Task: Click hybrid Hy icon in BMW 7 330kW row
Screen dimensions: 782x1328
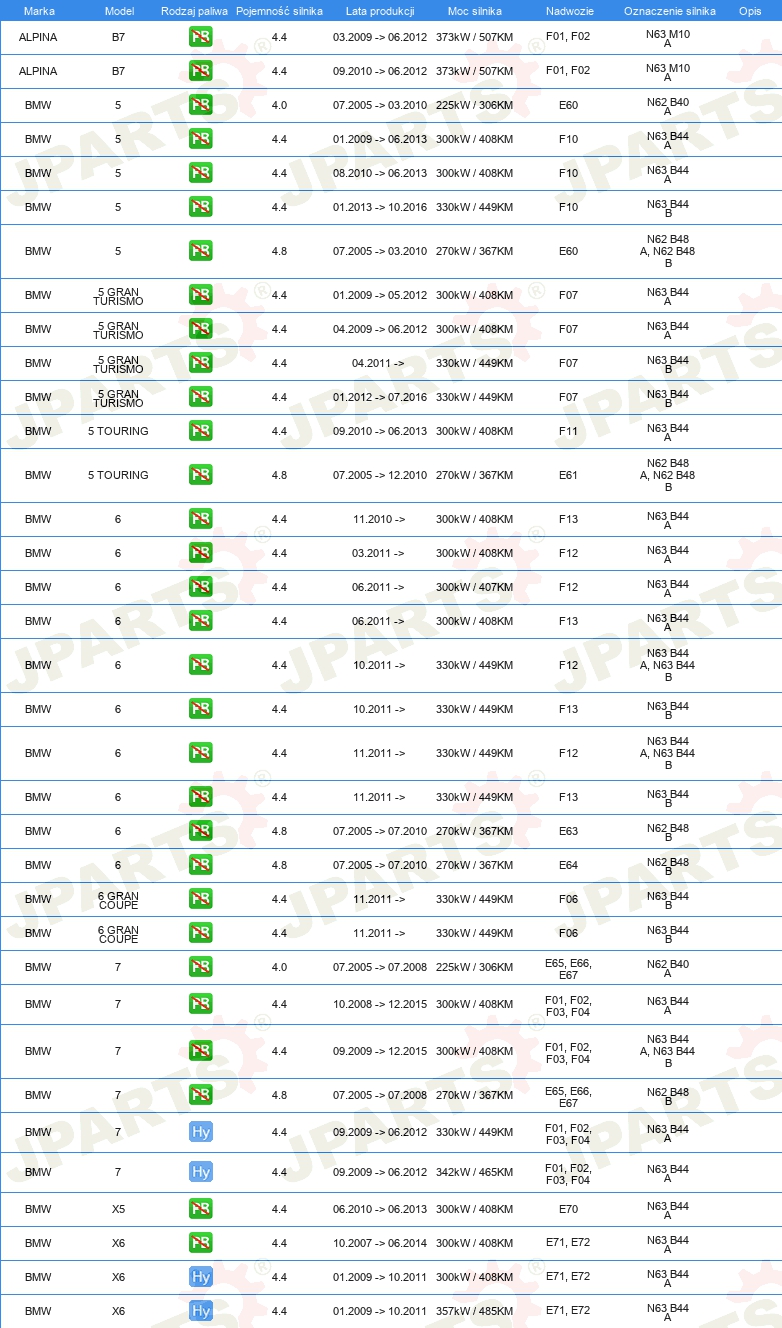Action: pyautogui.click(x=200, y=1133)
